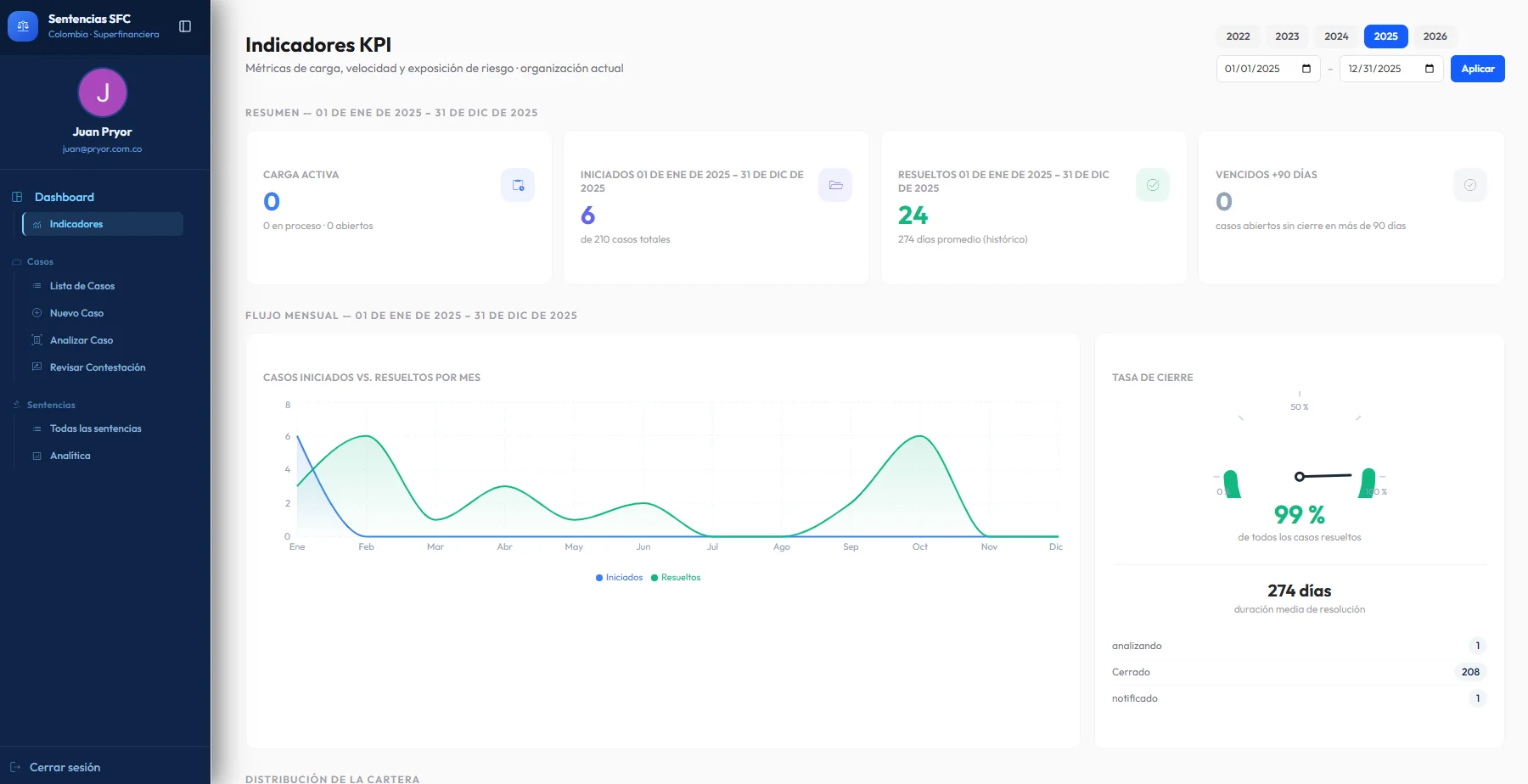Click the Analizar Caso icon

[37, 339]
